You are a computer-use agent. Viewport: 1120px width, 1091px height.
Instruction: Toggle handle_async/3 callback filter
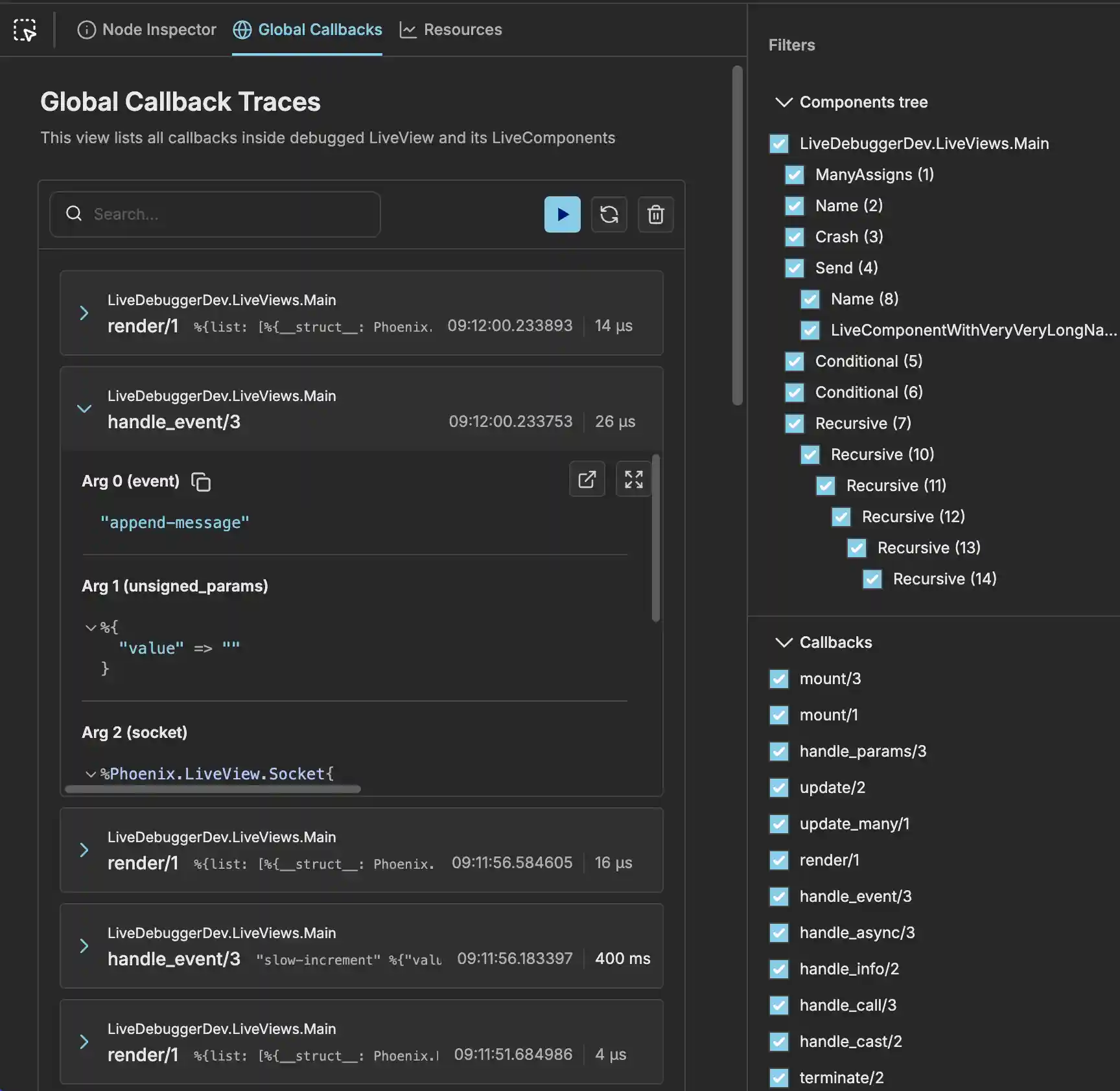779,933
